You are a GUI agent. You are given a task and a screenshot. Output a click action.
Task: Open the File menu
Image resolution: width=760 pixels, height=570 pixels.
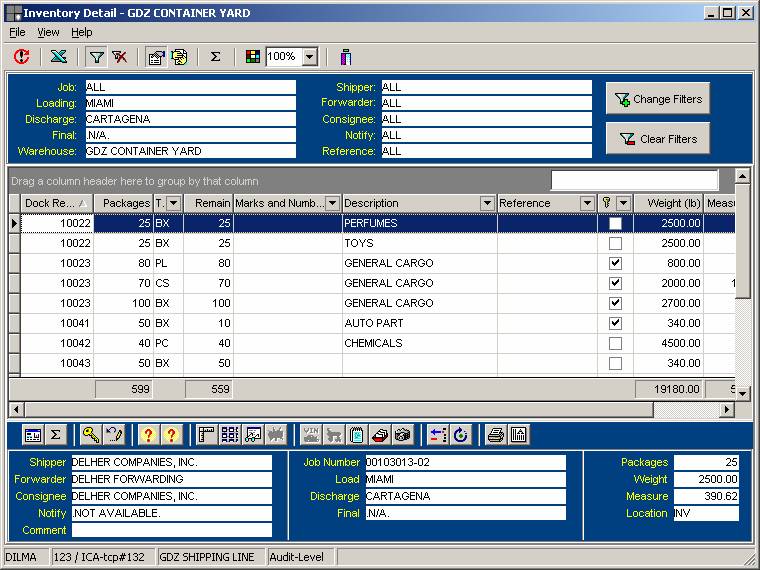pyautogui.click(x=17, y=32)
